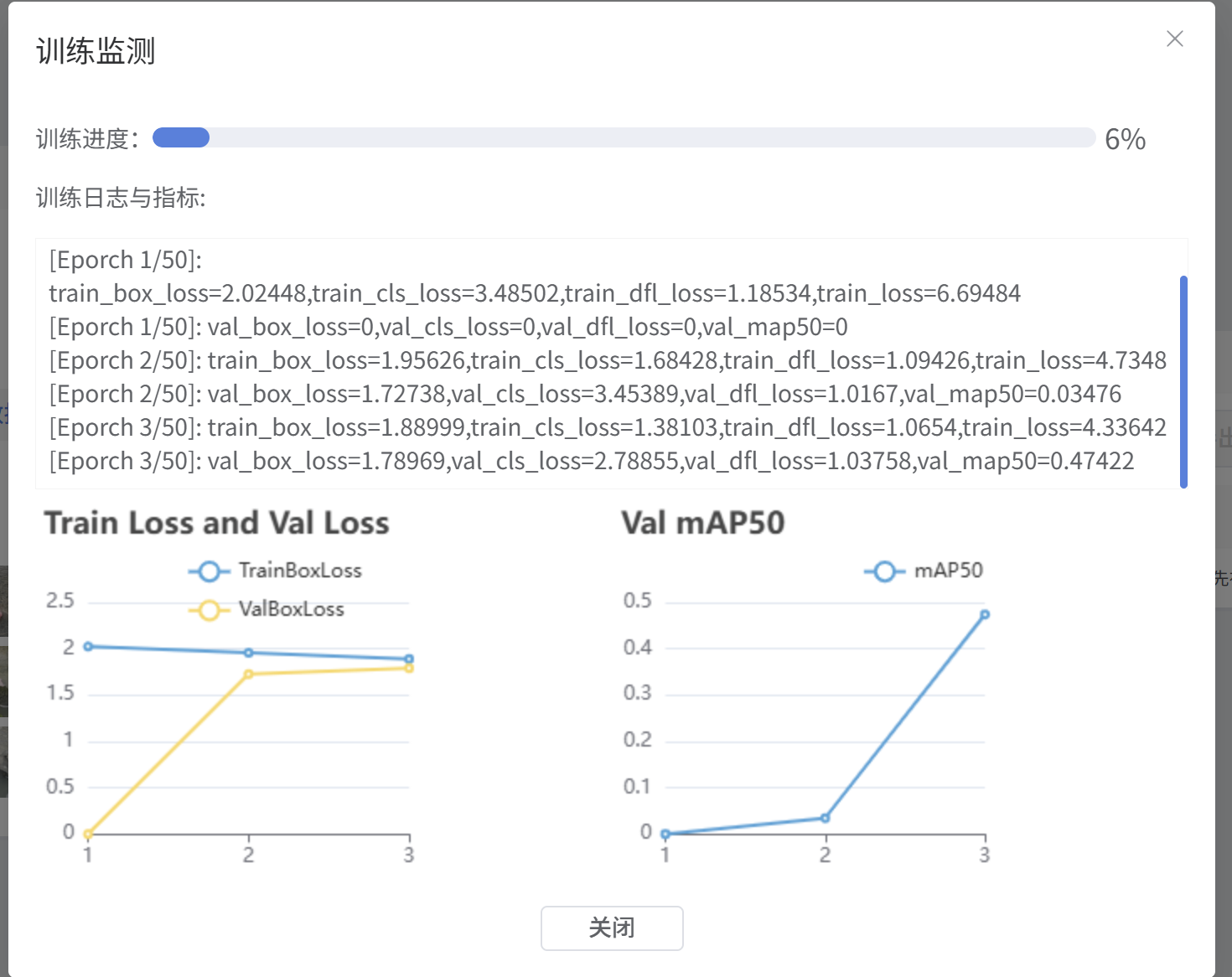Click the log panel's vertical scrollbar
The height and width of the screenshot is (977, 1232).
(x=1183, y=381)
